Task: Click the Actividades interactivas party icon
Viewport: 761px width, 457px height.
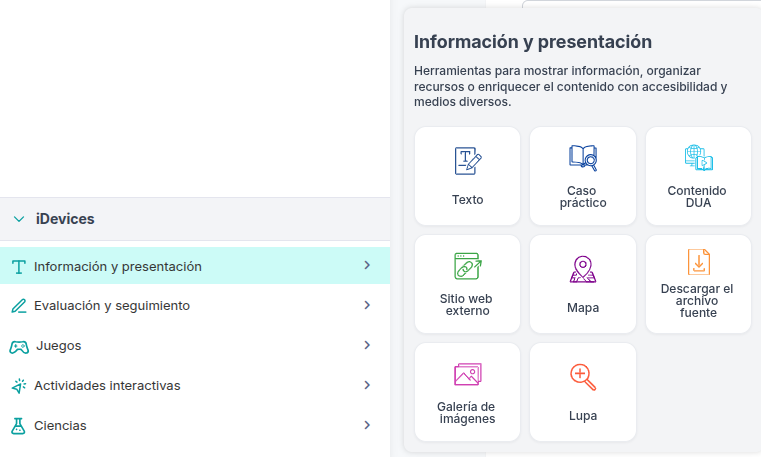Action: click(18, 386)
